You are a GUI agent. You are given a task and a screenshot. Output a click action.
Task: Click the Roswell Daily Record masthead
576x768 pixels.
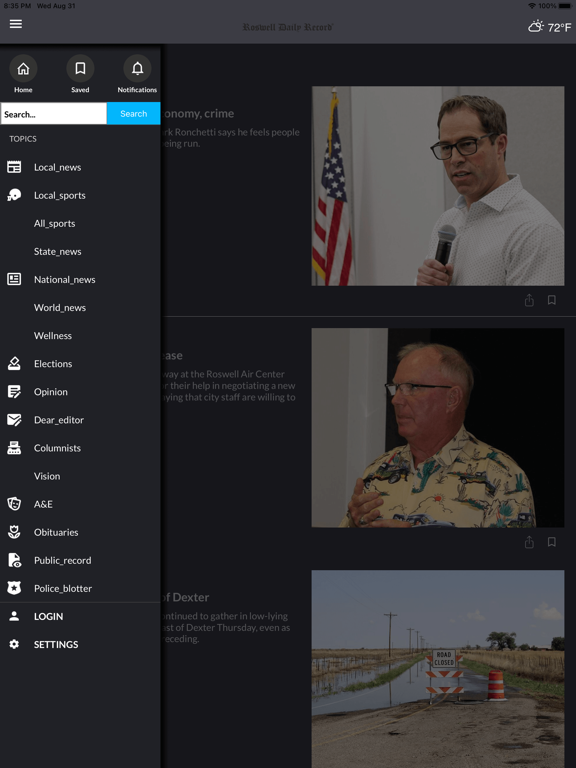[x=288, y=27]
